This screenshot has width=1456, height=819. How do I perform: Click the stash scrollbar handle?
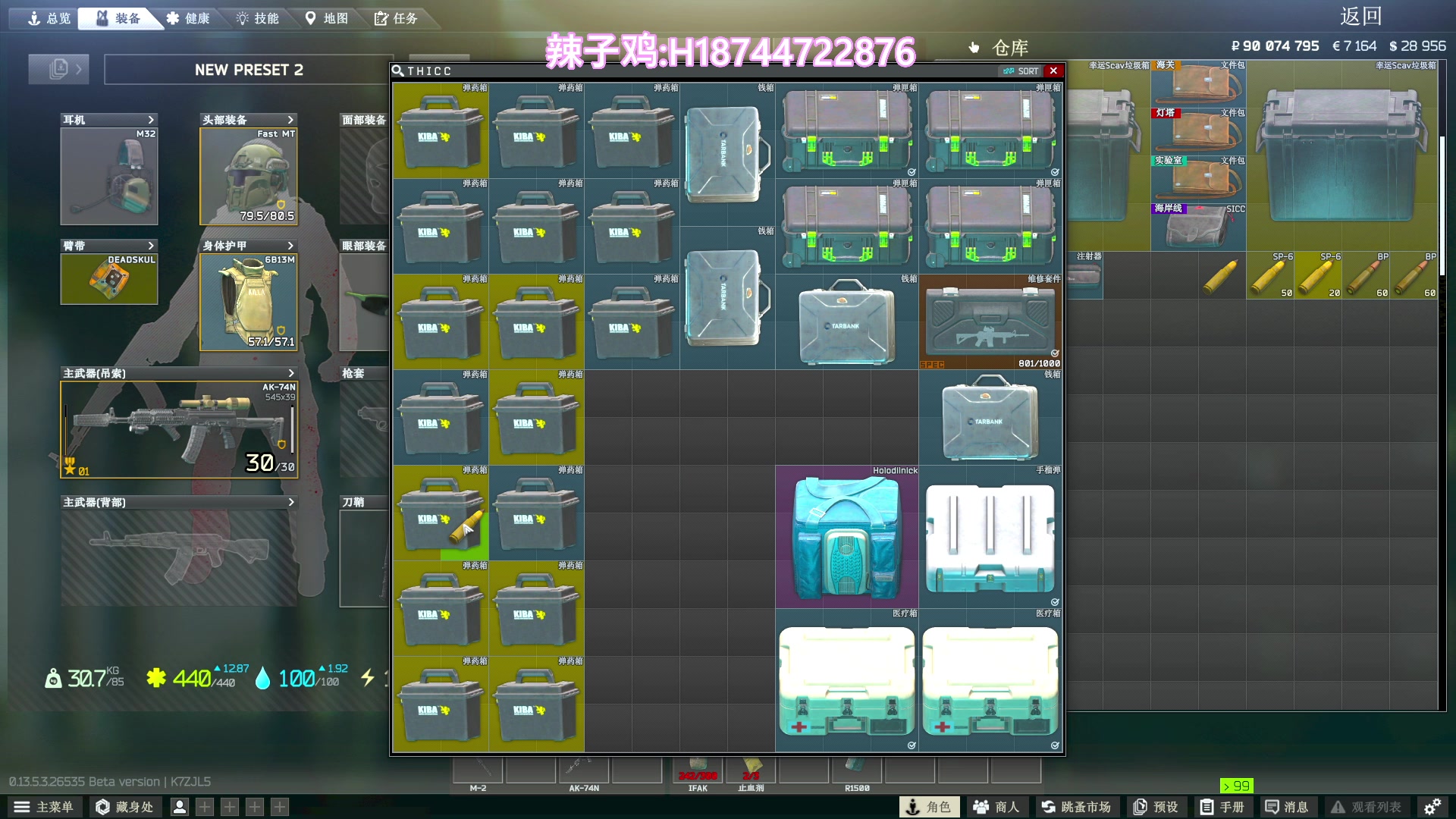pyautogui.click(x=1442, y=206)
